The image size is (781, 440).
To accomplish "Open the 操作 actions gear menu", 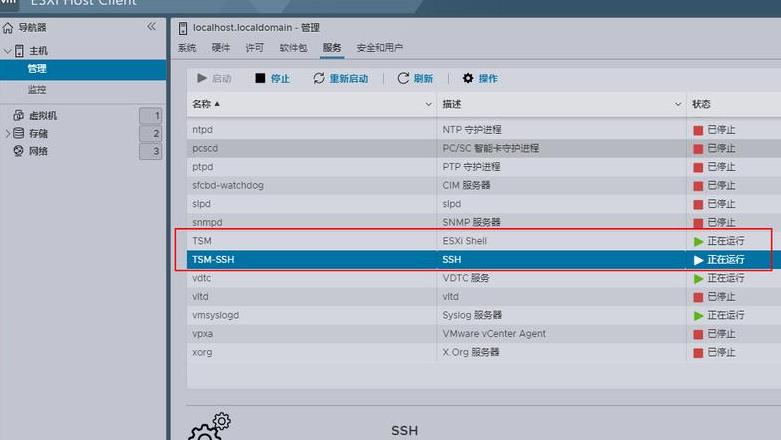I will [480, 78].
